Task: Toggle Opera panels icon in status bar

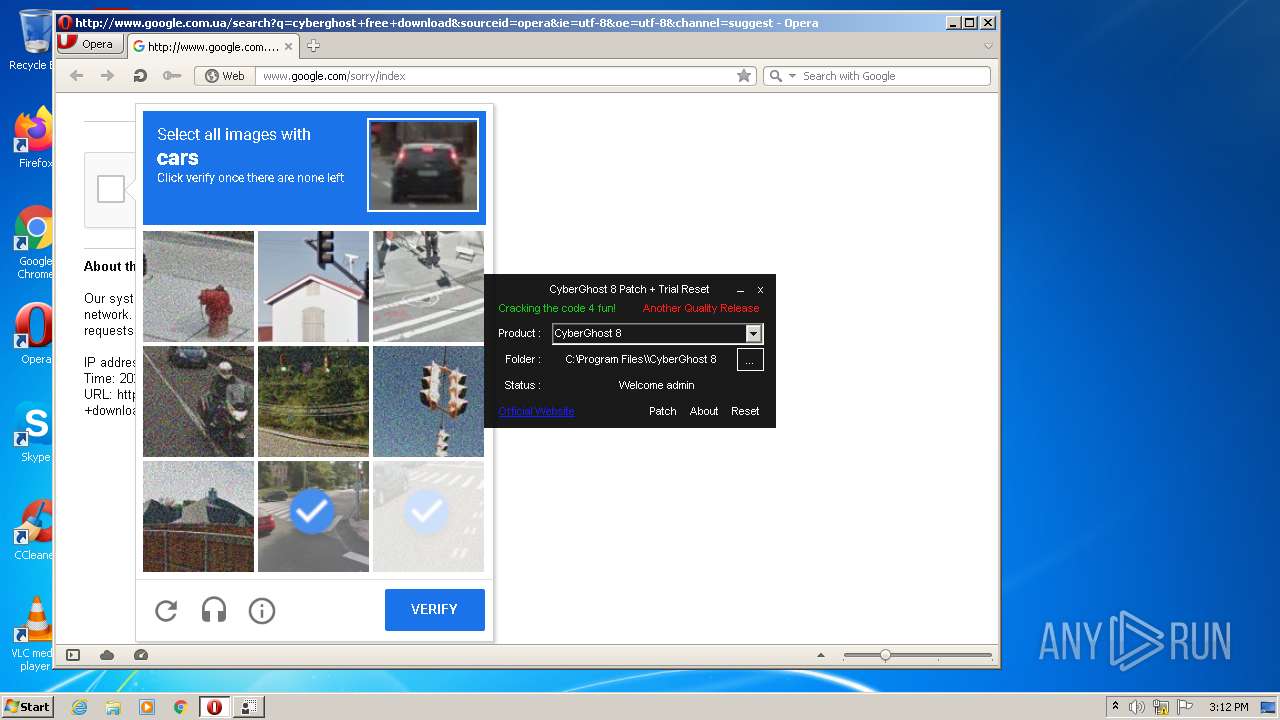Action: click(x=73, y=655)
